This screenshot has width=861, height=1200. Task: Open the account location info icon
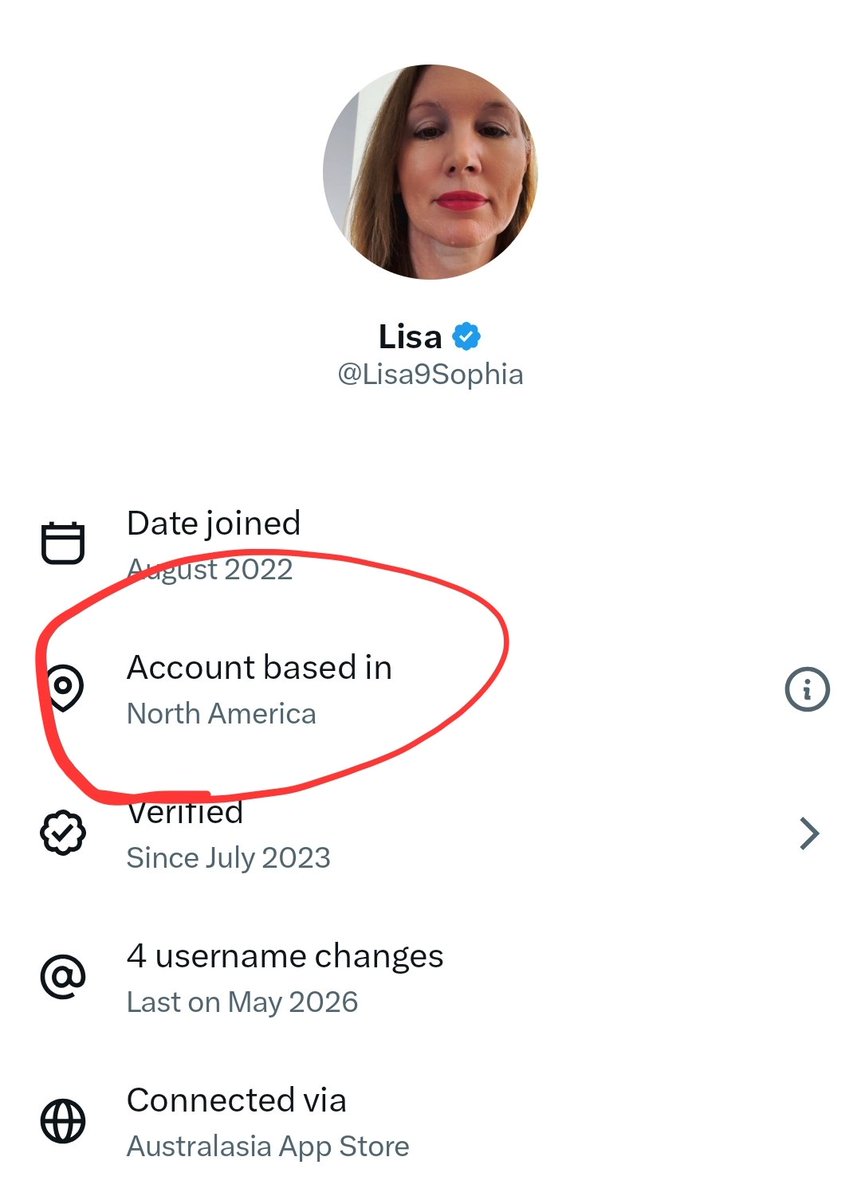click(807, 689)
